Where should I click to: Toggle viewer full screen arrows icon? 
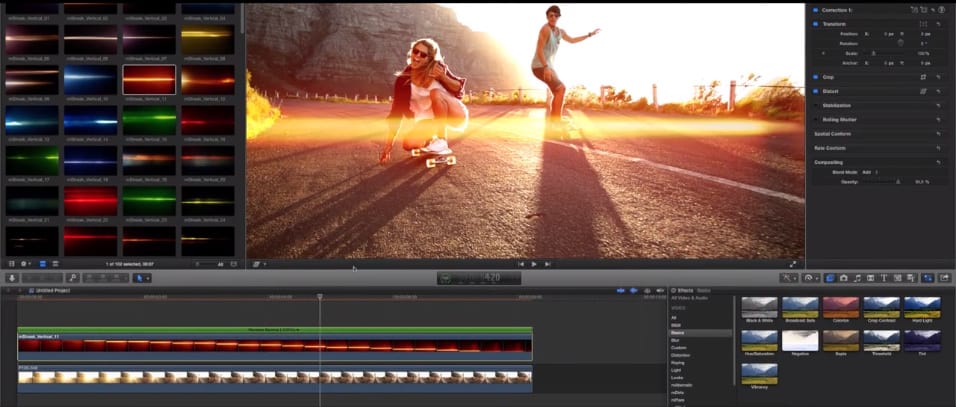pos(793,264)
